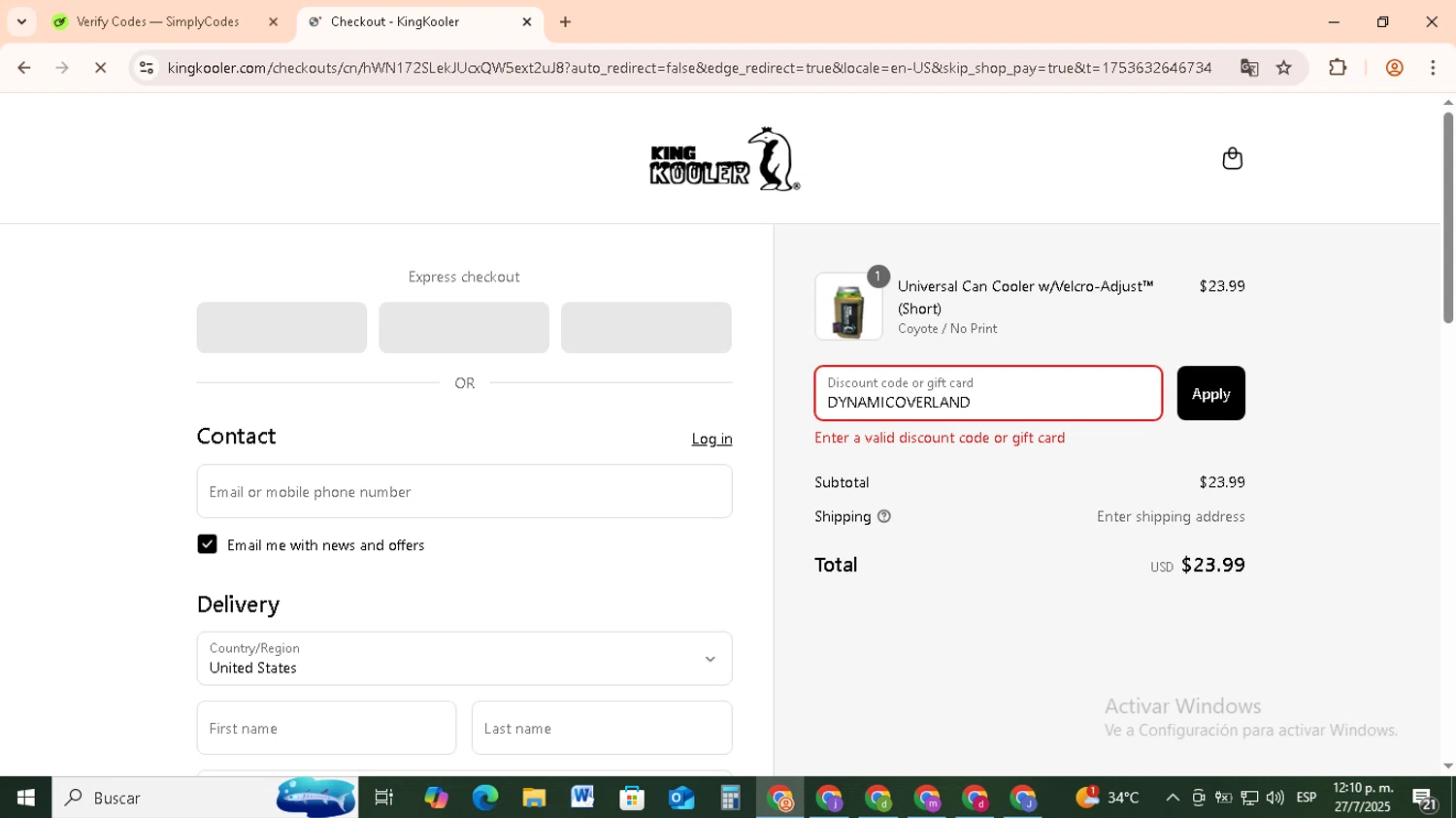Image resolution: width=1456 pixels, height=818 pixels.
Task: Click the Universal Can Cooler product thumbnail
Action: (848, 307)
